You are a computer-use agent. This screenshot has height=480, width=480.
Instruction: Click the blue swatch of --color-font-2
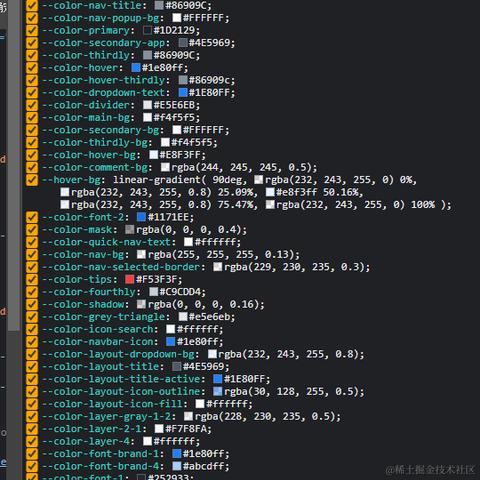tap(141, 217)
